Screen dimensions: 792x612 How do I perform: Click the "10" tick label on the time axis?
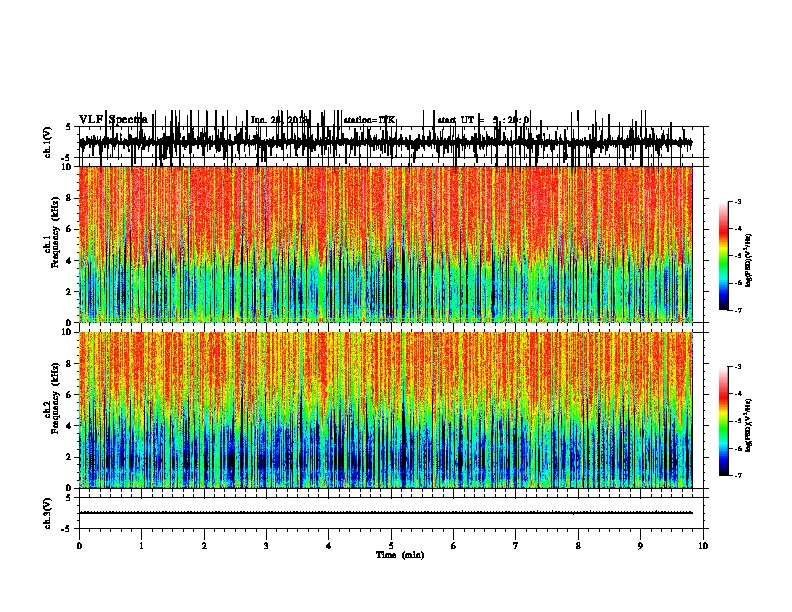click(x=703, y=546)
